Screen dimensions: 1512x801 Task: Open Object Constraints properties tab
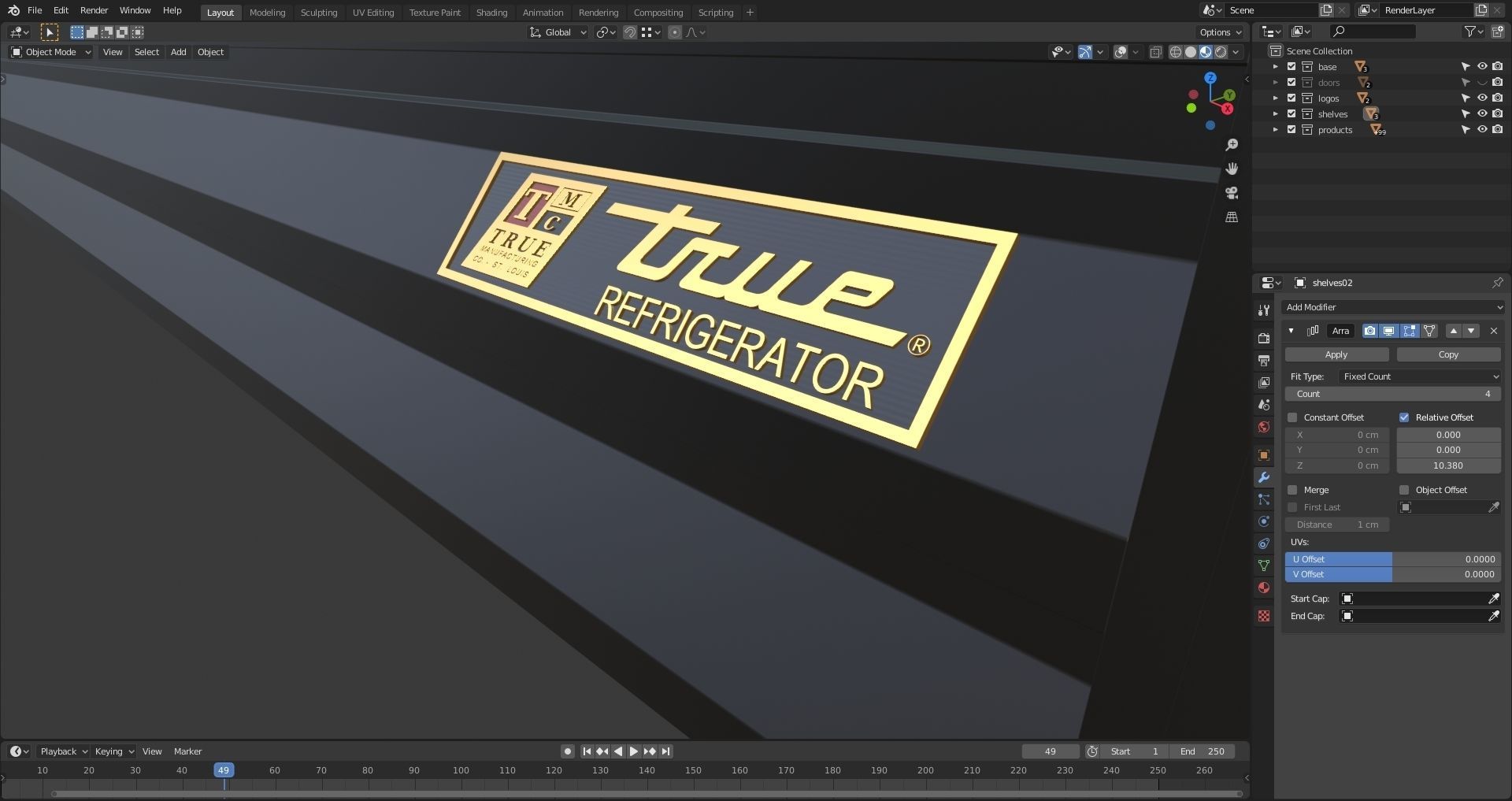pyautogui.click(x=1264, y=543)
